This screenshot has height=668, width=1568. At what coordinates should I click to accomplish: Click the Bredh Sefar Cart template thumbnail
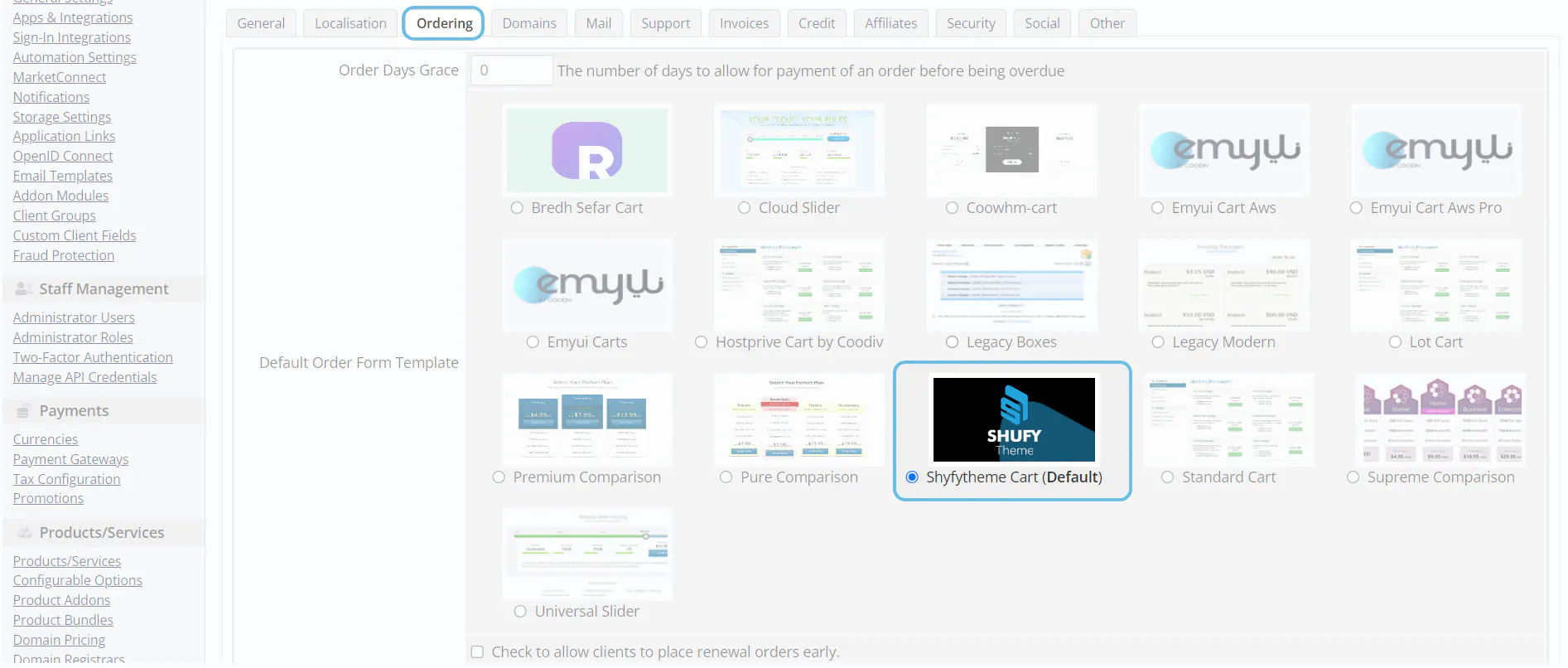(x=586, y=151)
